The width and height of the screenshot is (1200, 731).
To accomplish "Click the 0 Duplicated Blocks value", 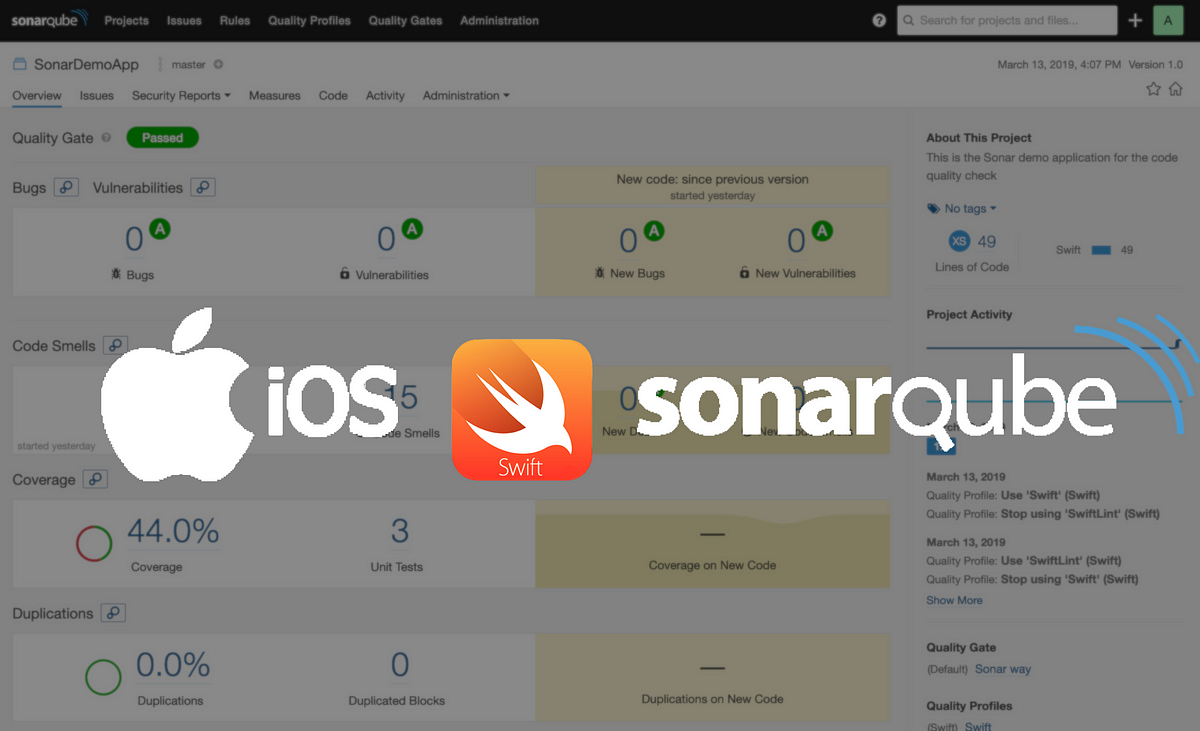I will tap(400, 665).
